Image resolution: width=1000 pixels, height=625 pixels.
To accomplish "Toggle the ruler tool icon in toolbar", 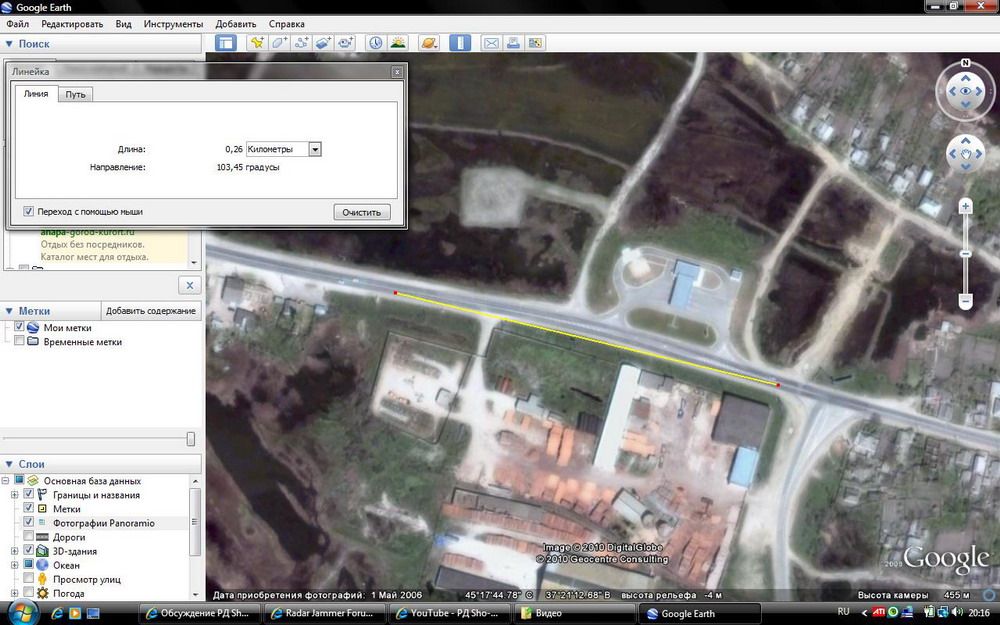I will 460,43.
